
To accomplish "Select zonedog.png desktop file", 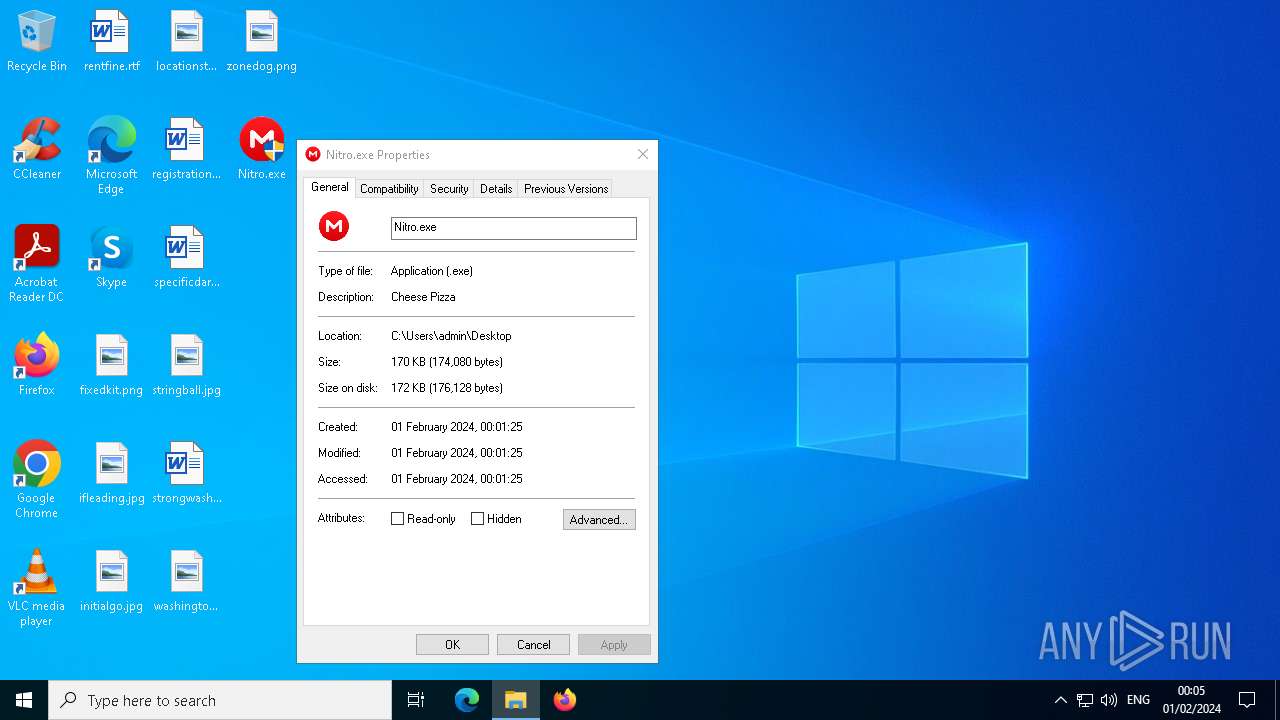I will click(x=261, y=42).
